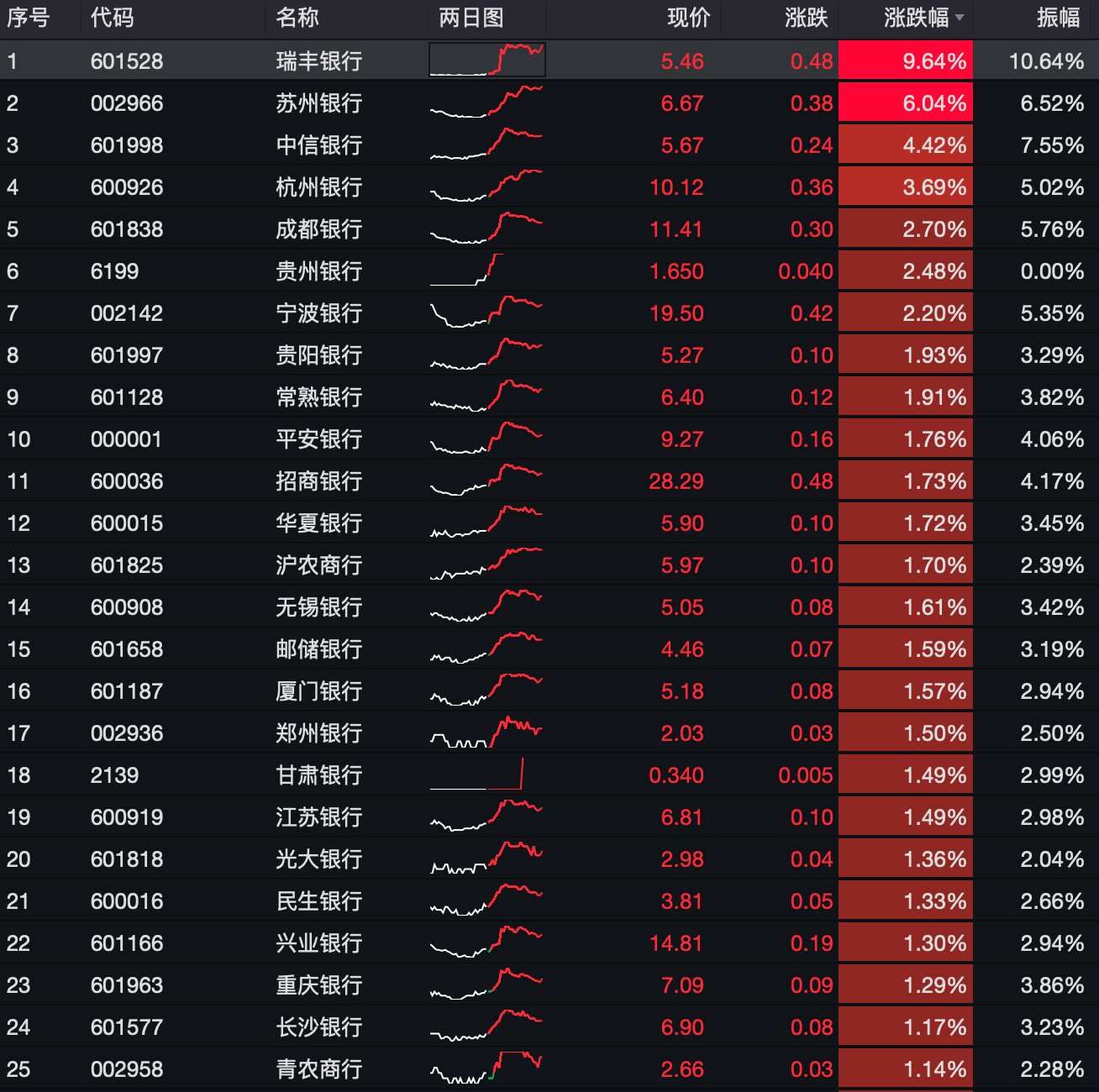
Task: Click the 序号 column header
Action: 28,18
